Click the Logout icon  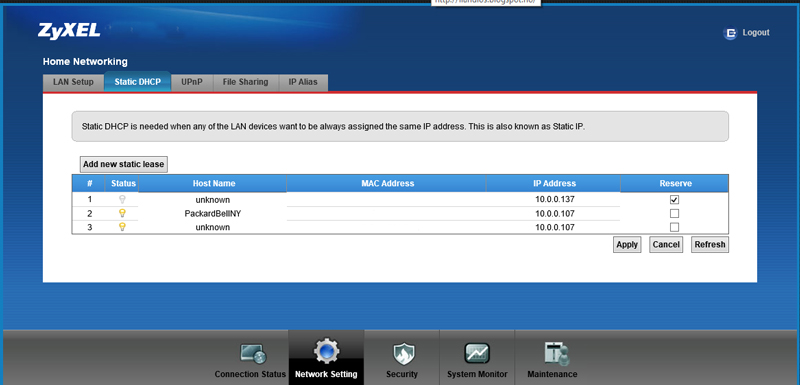tap(730, 34)
